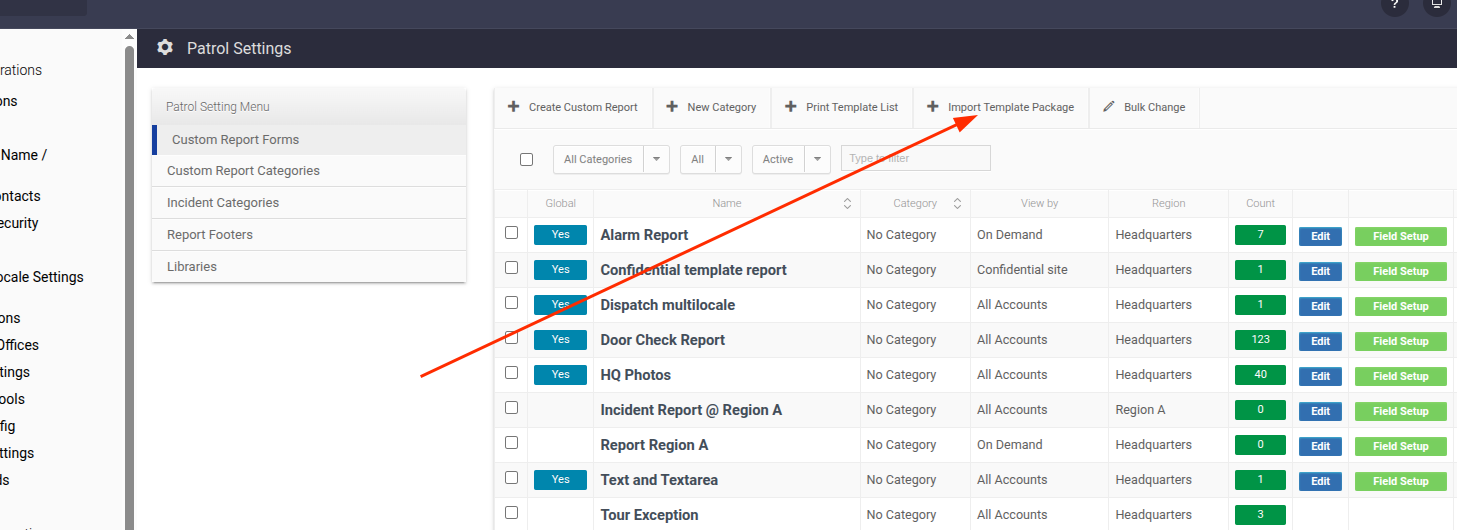Select the Tour Exception row checkbox
This screenshot has width=1457, height=530.
point(512,513)
